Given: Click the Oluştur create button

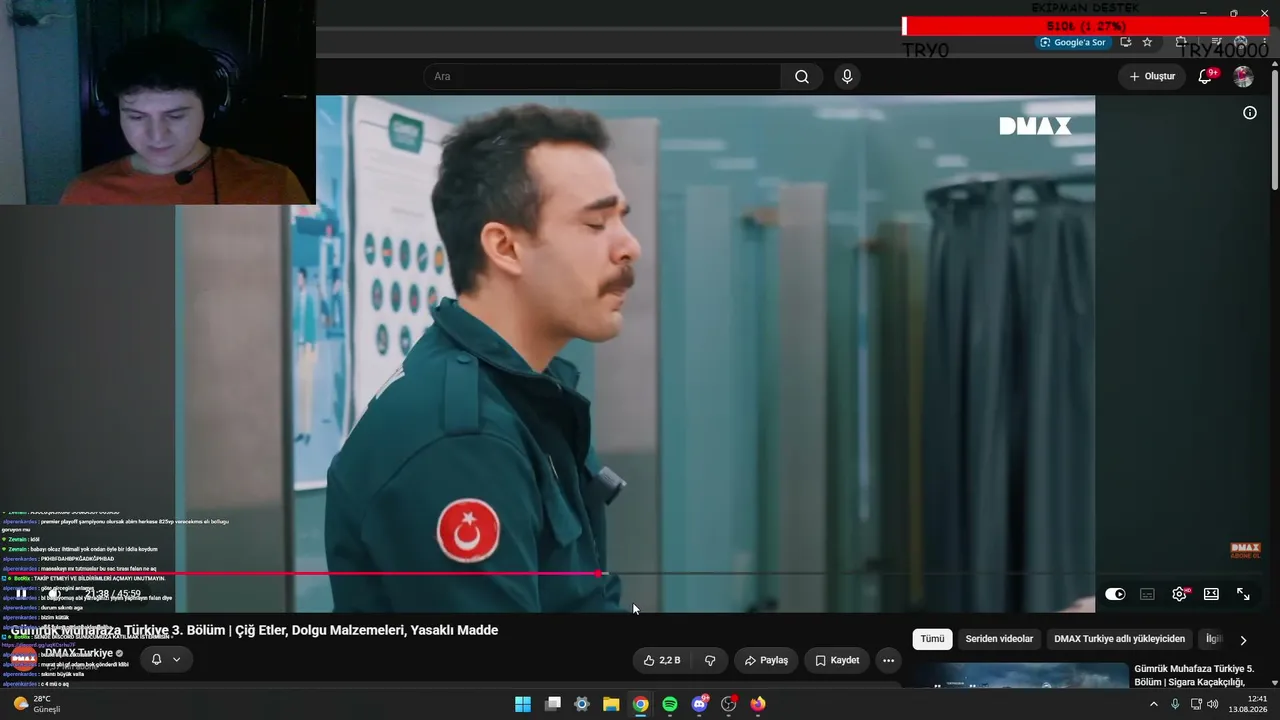Looking at the screenshot, I should (1152, 77).
